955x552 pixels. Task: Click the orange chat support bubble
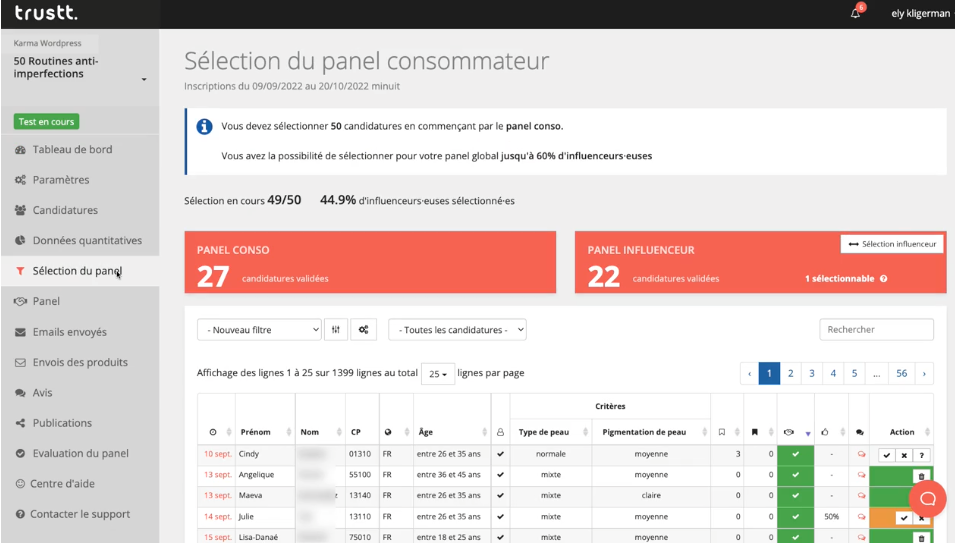pyautogui.click(x=927, y=498)
